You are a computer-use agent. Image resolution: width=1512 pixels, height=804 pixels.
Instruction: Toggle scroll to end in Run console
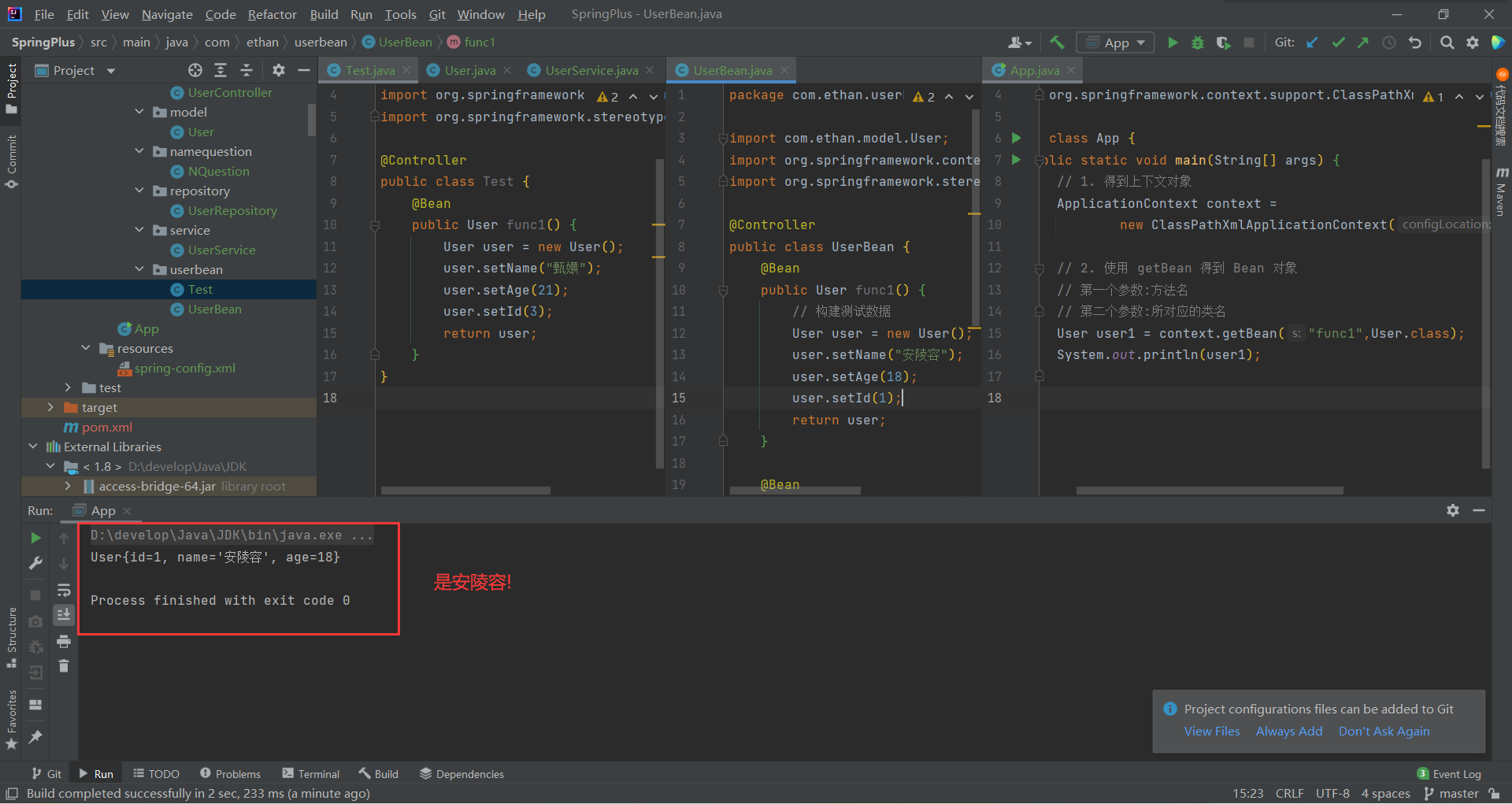tap(64, 614)
